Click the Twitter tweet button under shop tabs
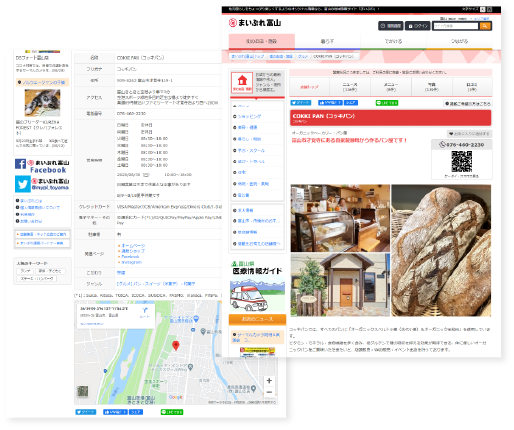The width and height of the screenshot is (514, 430). pos(301,103)
